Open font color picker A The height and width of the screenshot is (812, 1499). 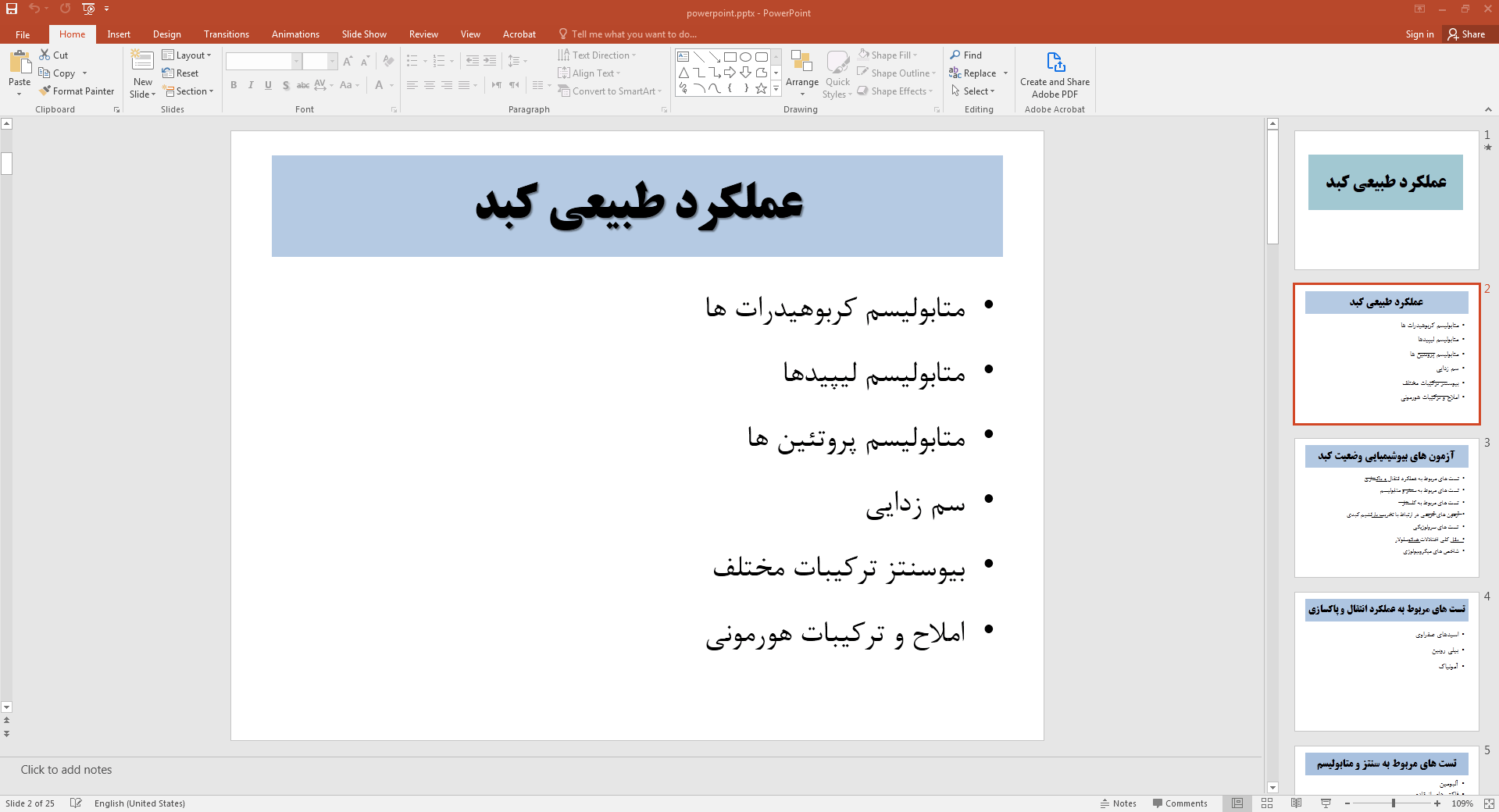[x=379, y=85]
